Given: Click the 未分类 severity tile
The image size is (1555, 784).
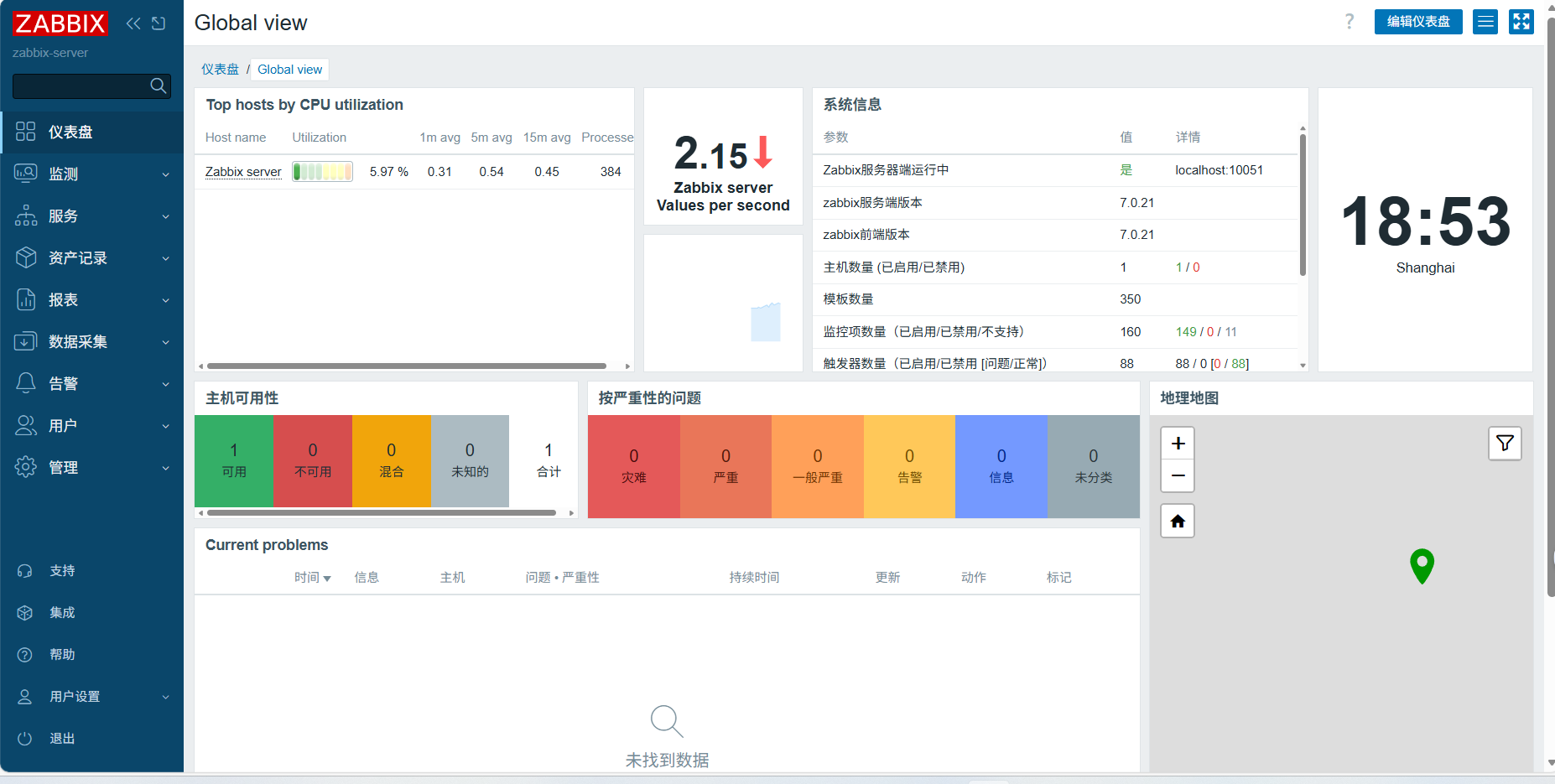Looking at the screenshot, I should (x=1094, y=466).
